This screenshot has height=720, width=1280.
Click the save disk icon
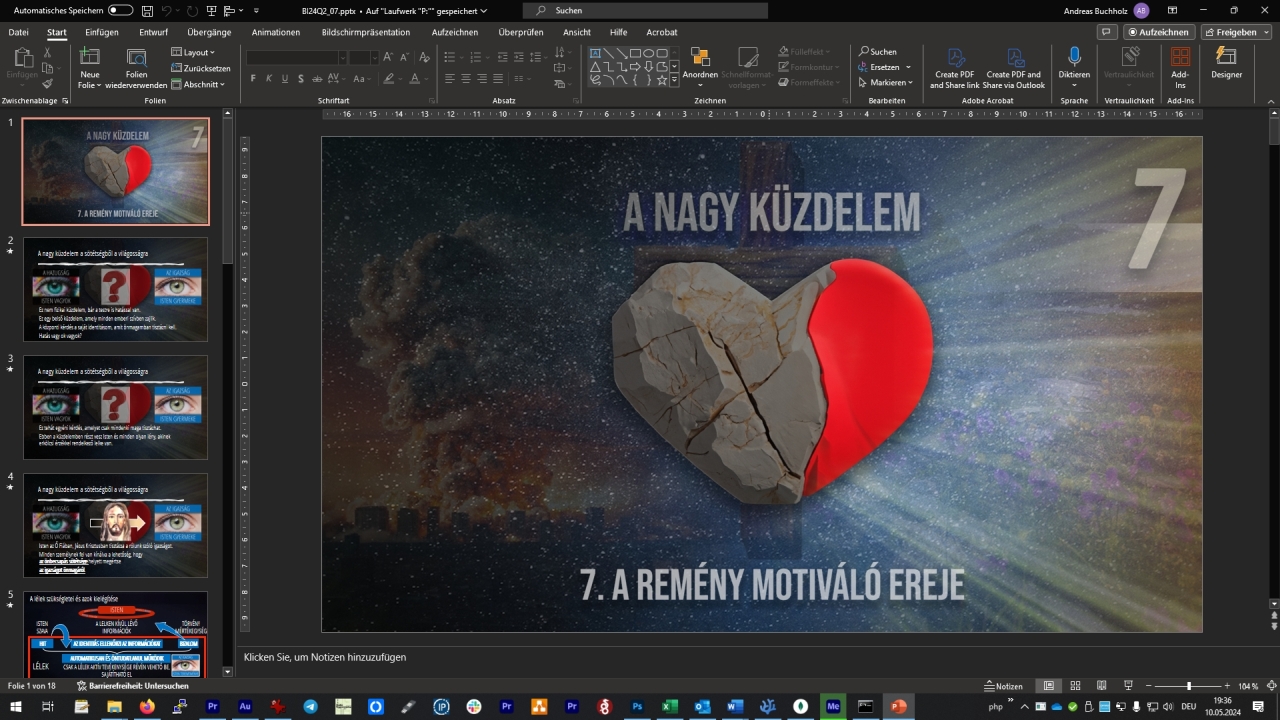[147, 10]
